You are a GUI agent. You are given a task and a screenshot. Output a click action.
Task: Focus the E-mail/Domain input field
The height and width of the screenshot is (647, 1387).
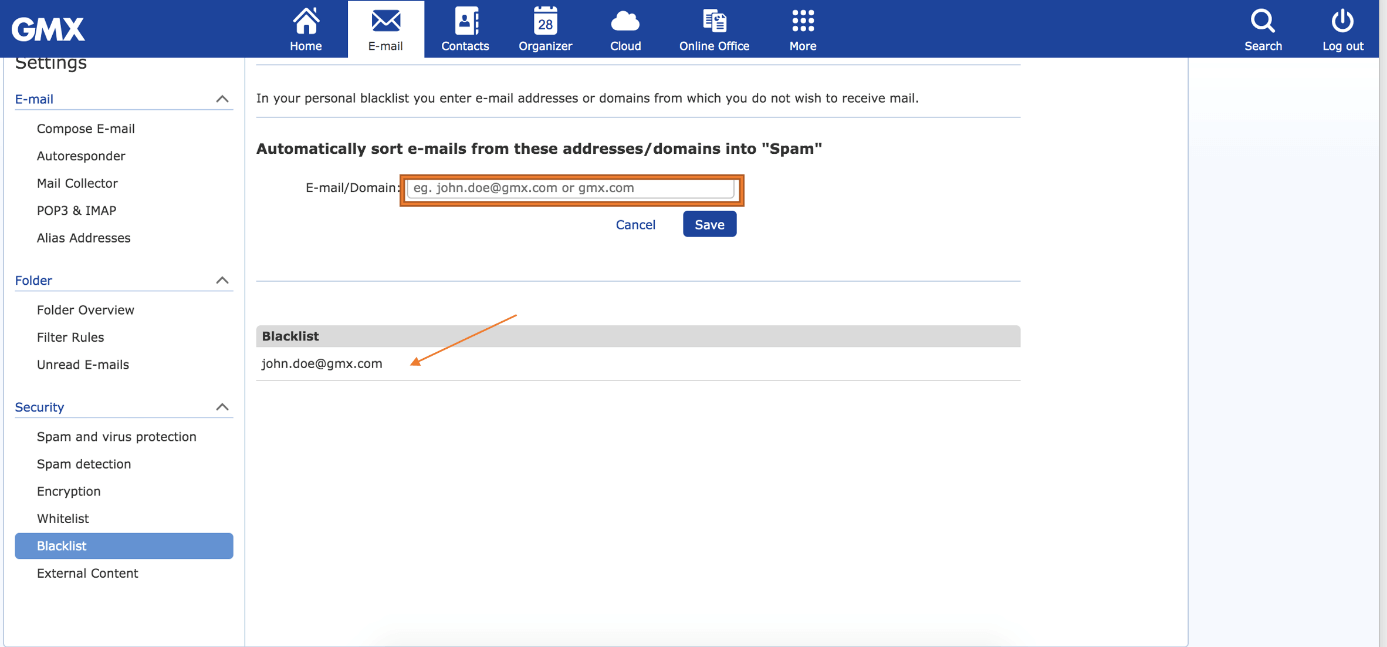coord(571,188)
